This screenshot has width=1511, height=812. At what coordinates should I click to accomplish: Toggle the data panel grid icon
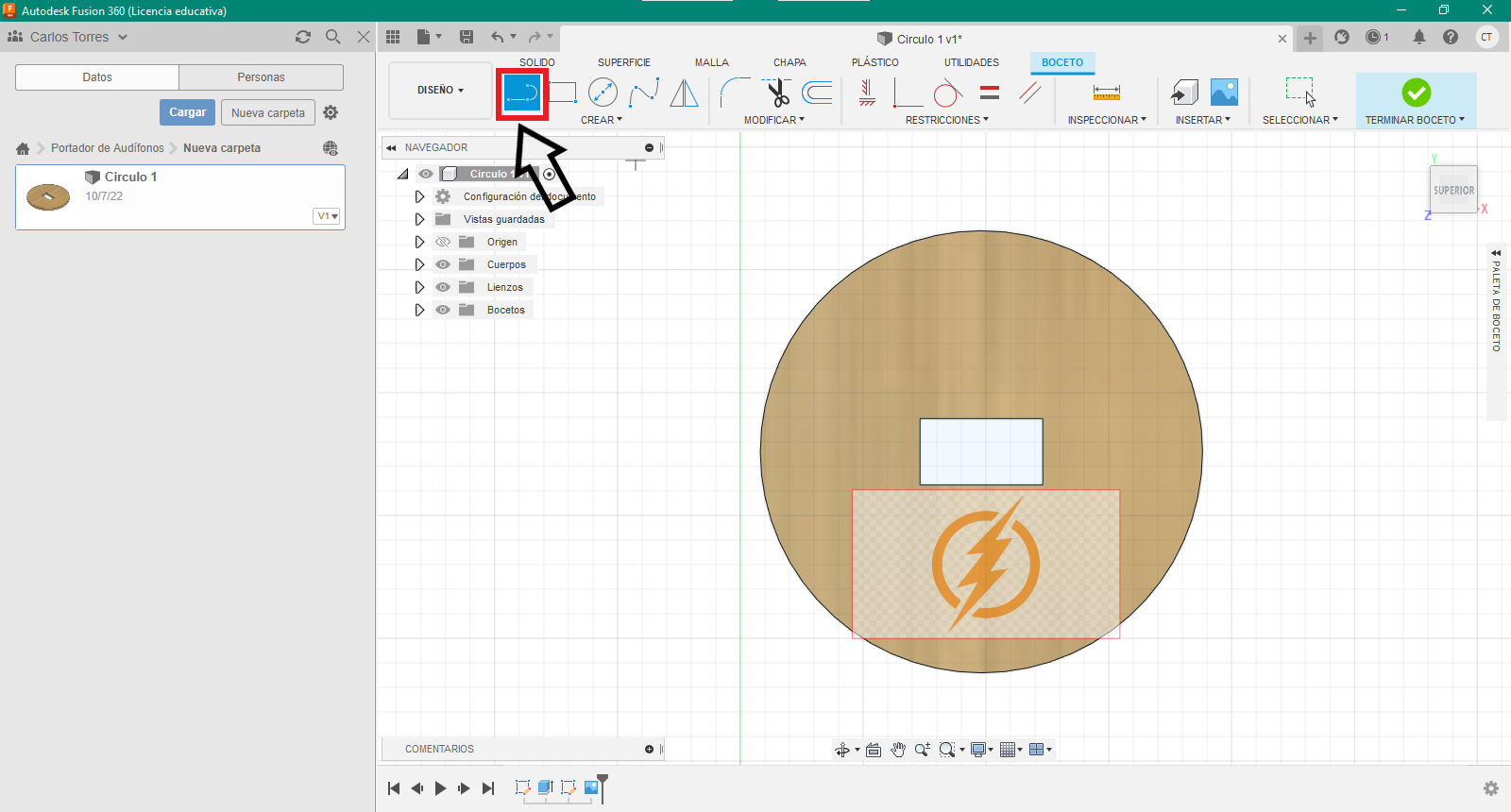393,37
